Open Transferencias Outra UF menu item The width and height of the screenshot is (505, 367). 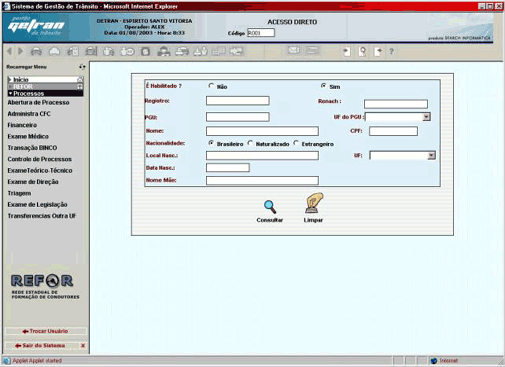pos(42,216)
